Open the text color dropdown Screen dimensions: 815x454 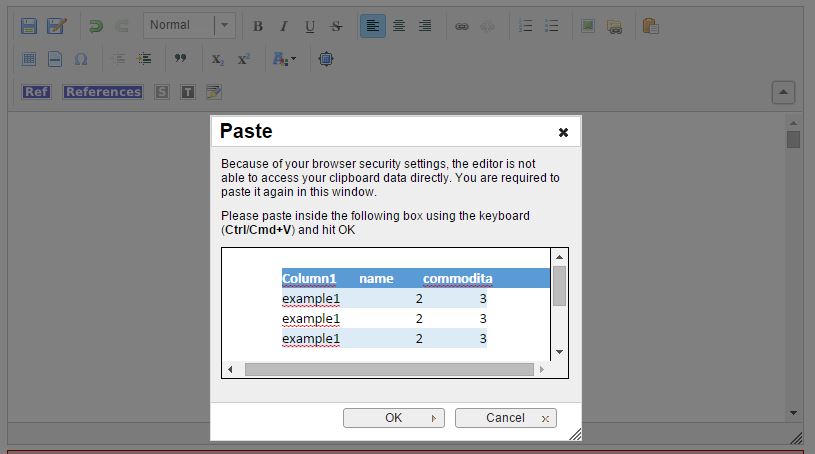[x=284, y=59]
